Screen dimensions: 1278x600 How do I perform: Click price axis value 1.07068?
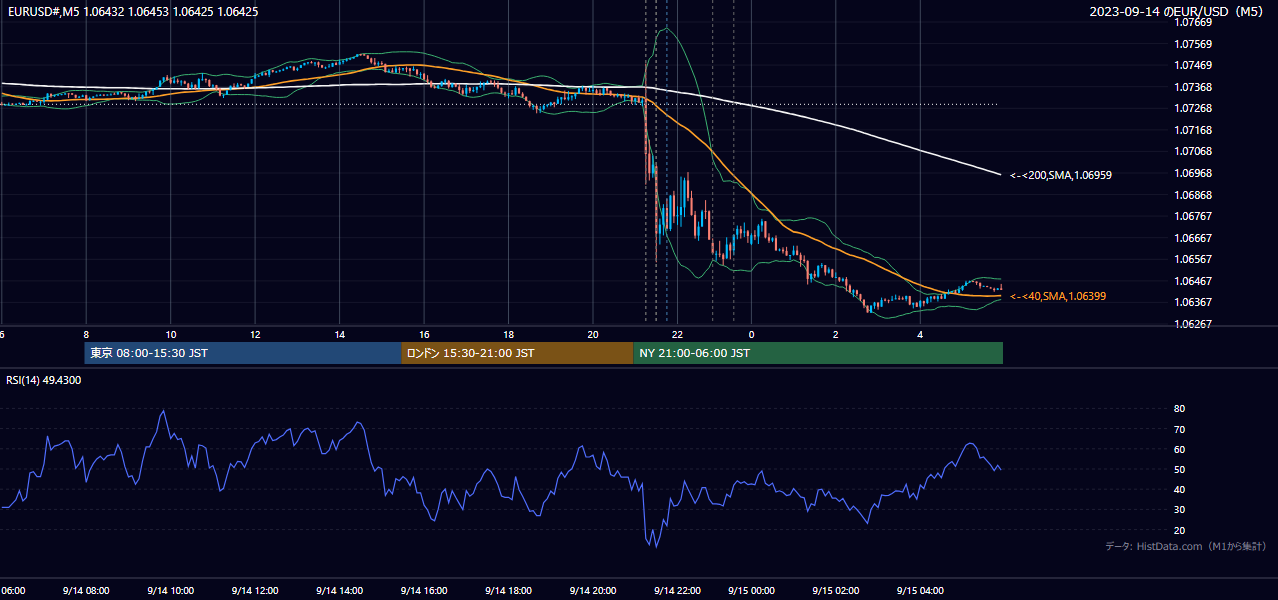tap(1192, 151)
